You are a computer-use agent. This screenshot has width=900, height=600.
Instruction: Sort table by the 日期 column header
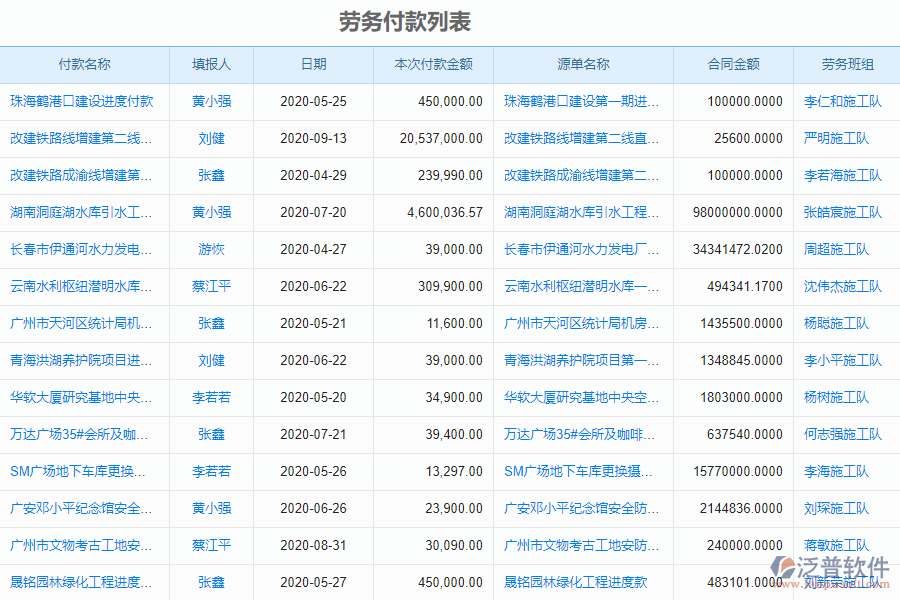click(312, 64)
